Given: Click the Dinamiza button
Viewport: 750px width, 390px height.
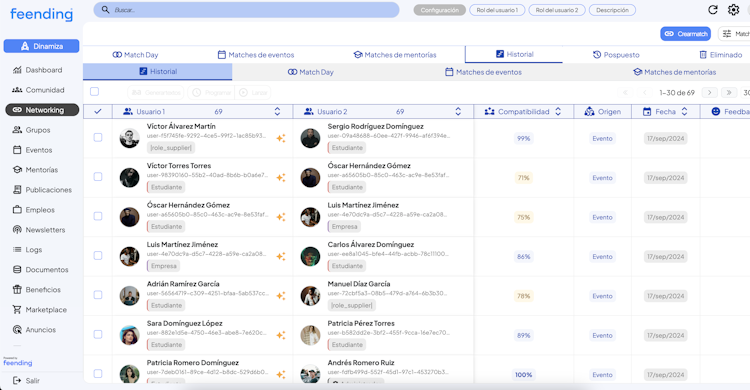Looking at the screenshot, I should pyautogui.click(x=42, y=46).
